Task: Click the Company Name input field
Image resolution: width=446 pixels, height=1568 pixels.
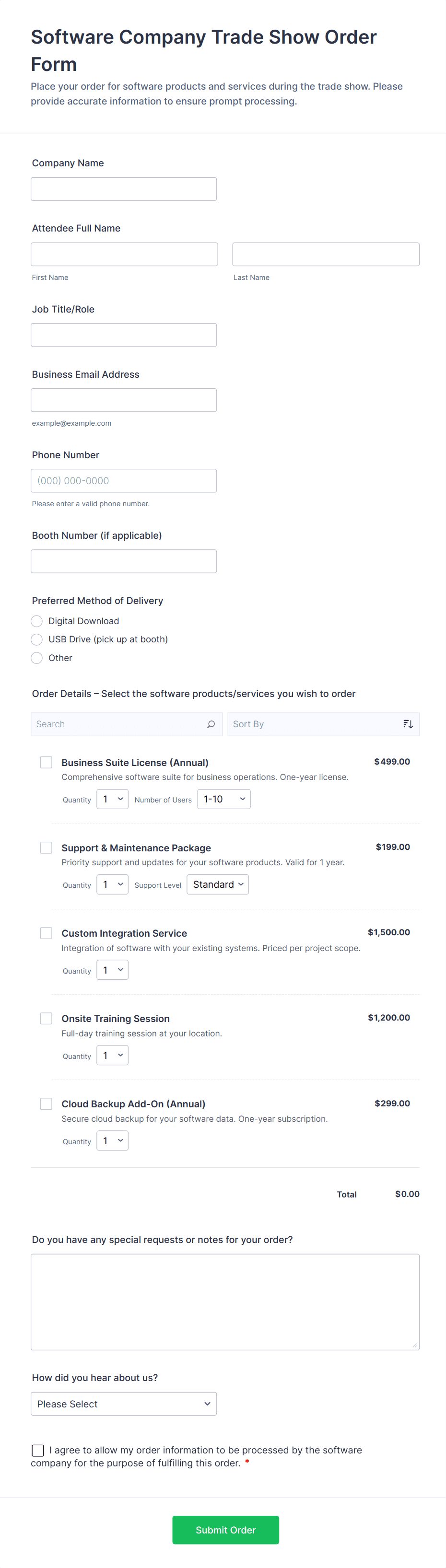Action: tap(124, 189)
